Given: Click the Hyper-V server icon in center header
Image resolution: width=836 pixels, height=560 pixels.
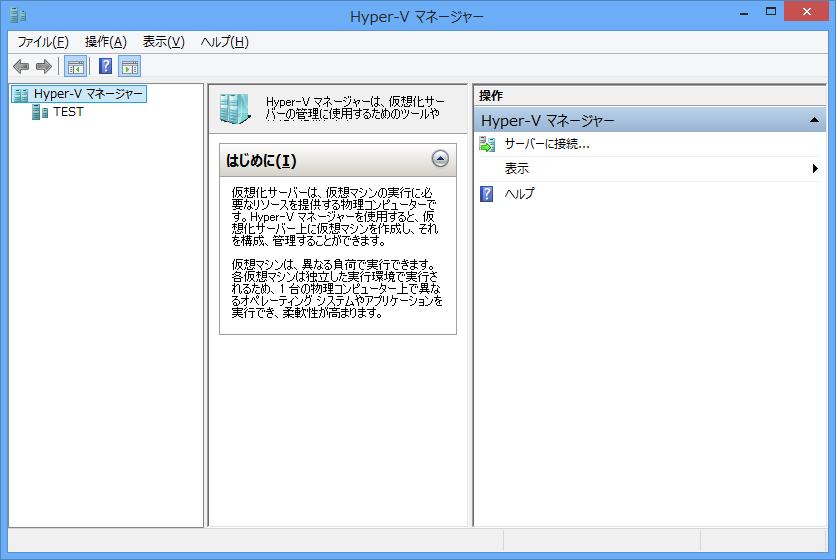Looking at the screenshot, I should point(235,109).
